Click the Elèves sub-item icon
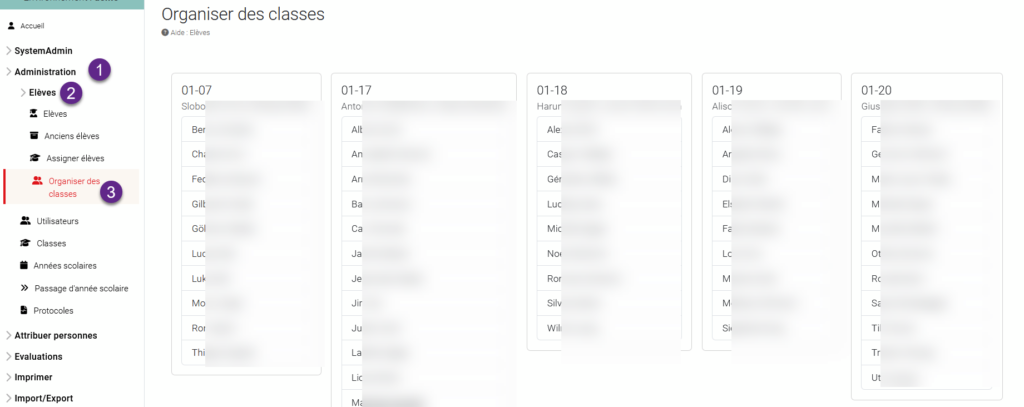1024x407 pixels. 33,114
